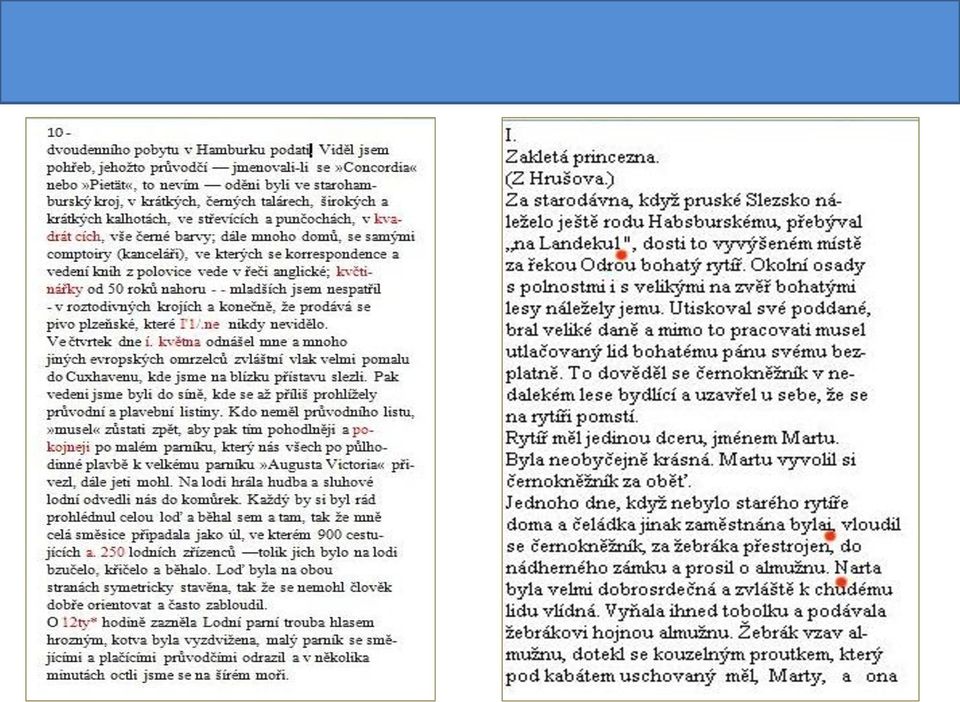Select the word "Utiskoval"
The width and height of the screenshot is (960, 702).
coord(711,309)
